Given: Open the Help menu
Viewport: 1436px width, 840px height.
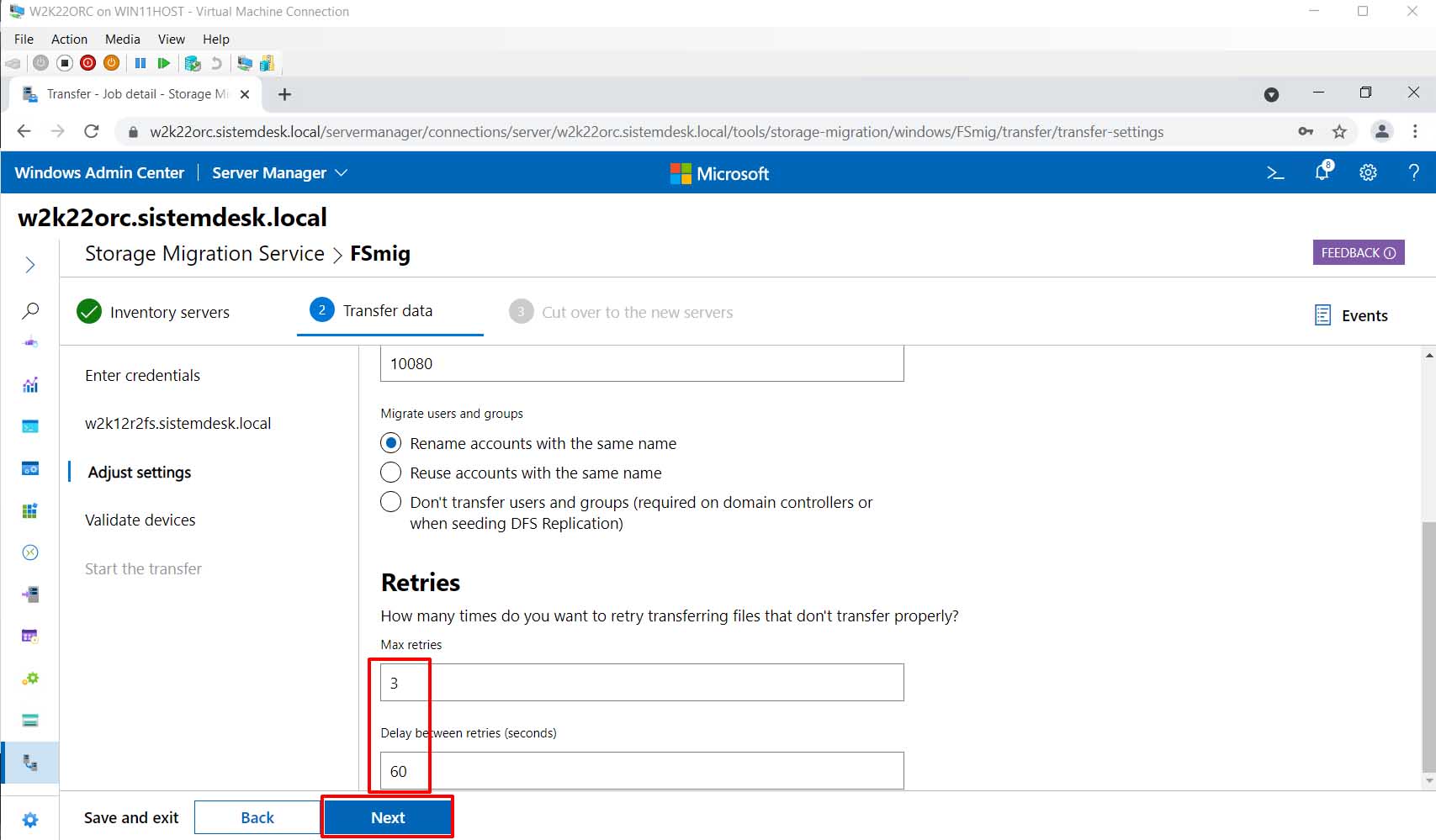Looking at the screenshot, I should point(216,39).
